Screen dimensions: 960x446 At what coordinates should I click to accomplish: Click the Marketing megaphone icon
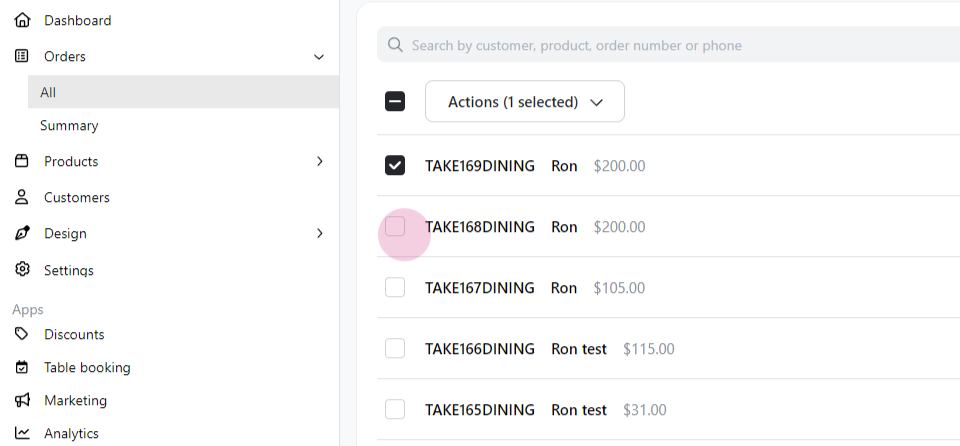[22, 400]
